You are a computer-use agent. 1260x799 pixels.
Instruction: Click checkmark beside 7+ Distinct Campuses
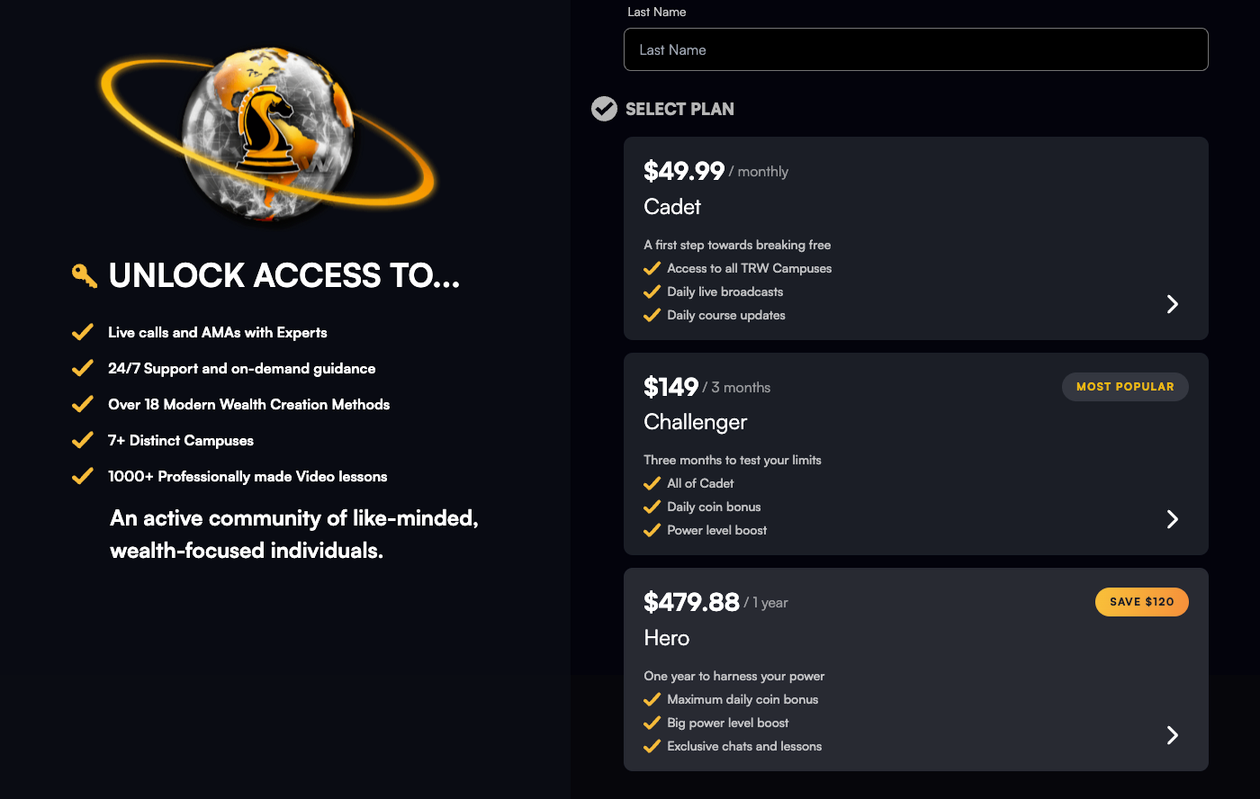pyautogui.click(x=82, y=440)
